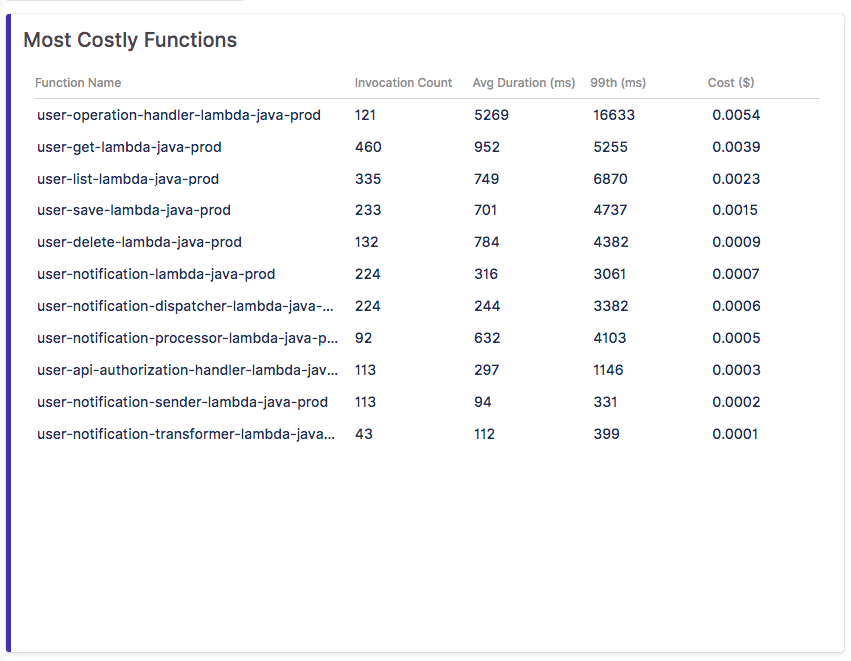Viewport: 851px width, 661px height.
Task: Sort by Invocation Count column header
Action: [x=403, y=82]
